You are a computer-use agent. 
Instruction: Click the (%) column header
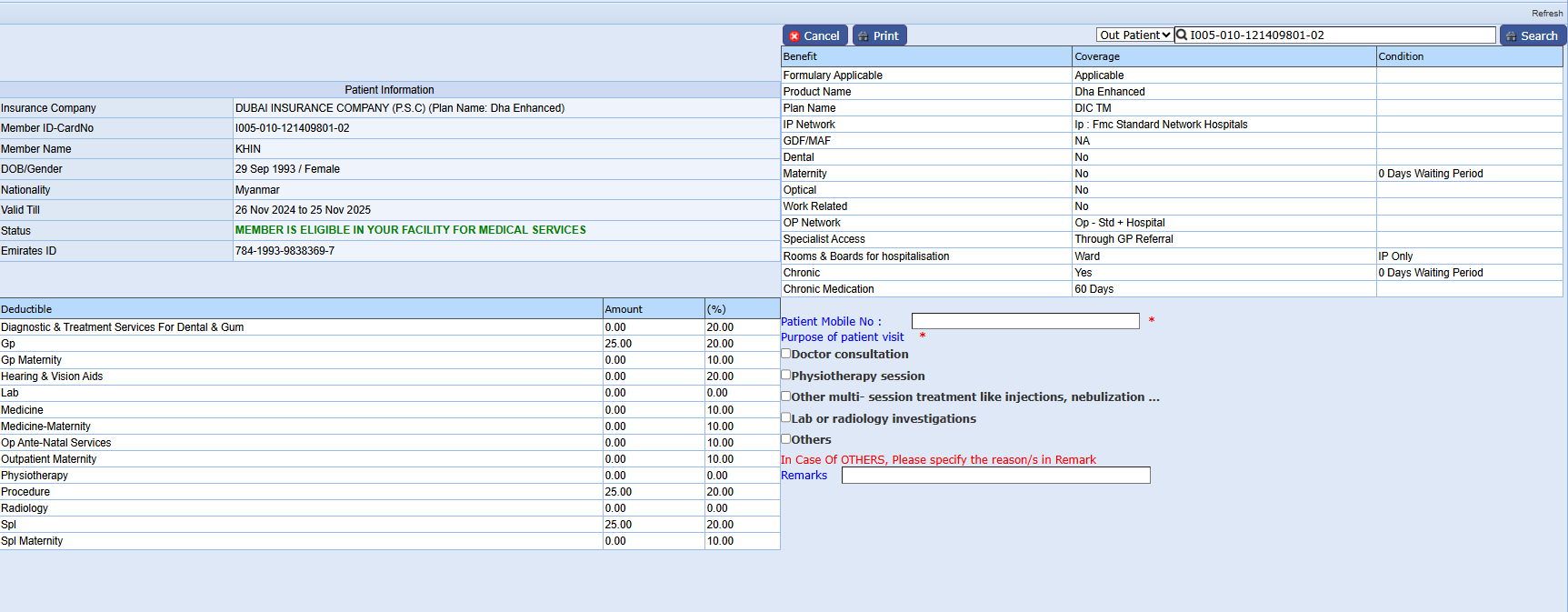pyautogui.click(x=716, y=309)
